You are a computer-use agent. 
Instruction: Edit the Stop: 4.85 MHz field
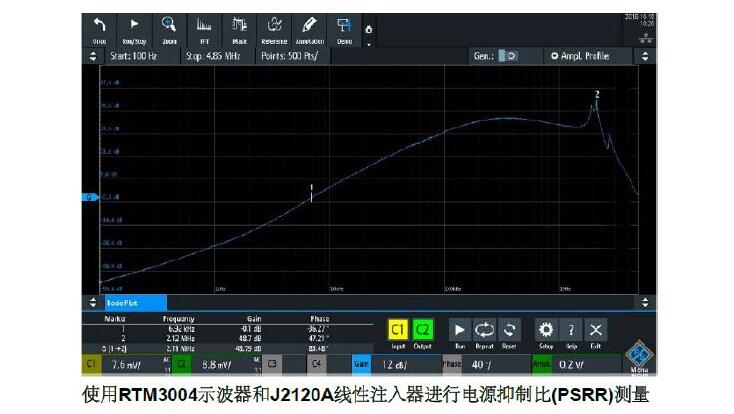(x=218, y=56)
